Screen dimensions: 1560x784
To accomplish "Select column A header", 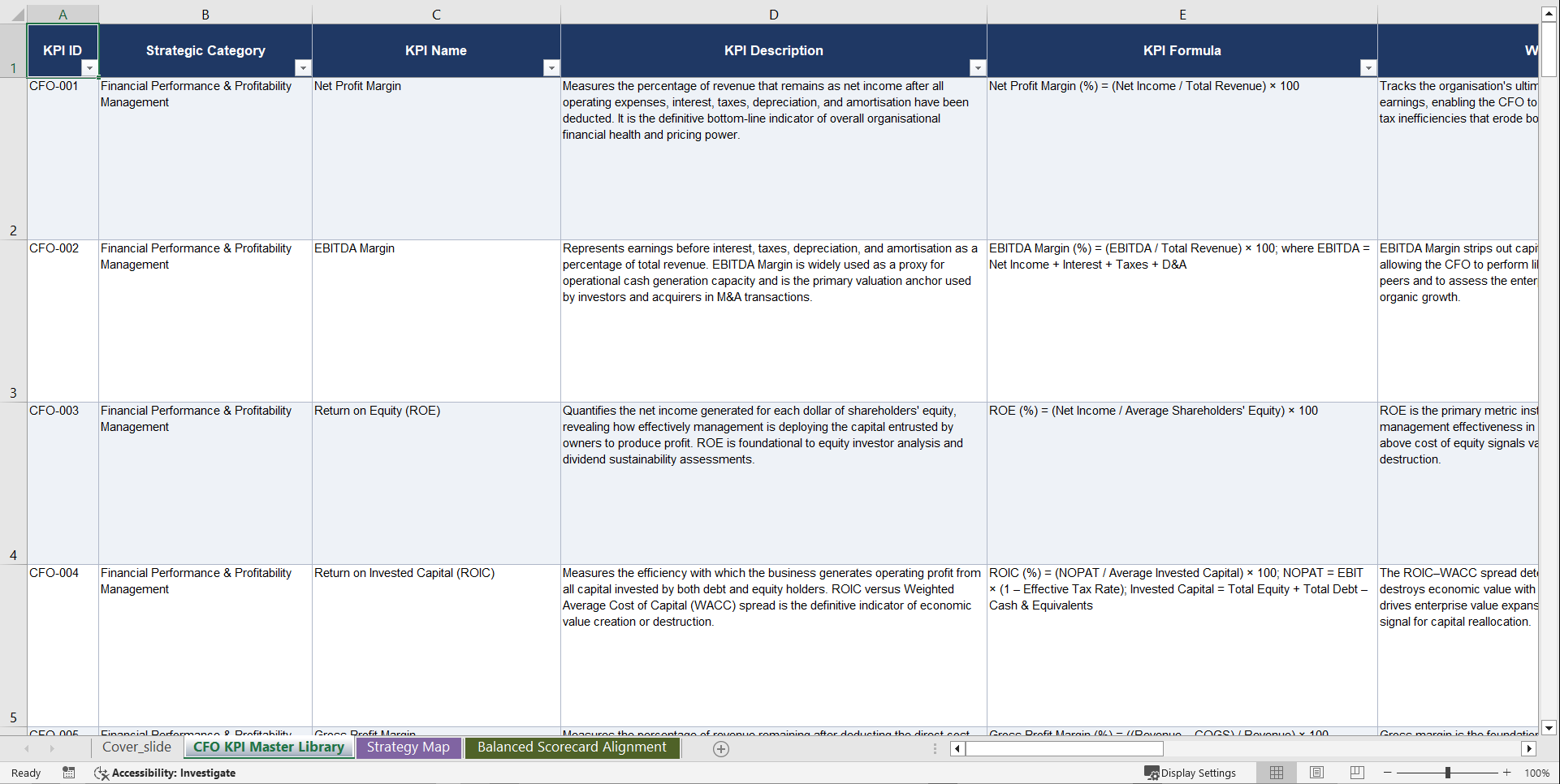I will [63, 15].
